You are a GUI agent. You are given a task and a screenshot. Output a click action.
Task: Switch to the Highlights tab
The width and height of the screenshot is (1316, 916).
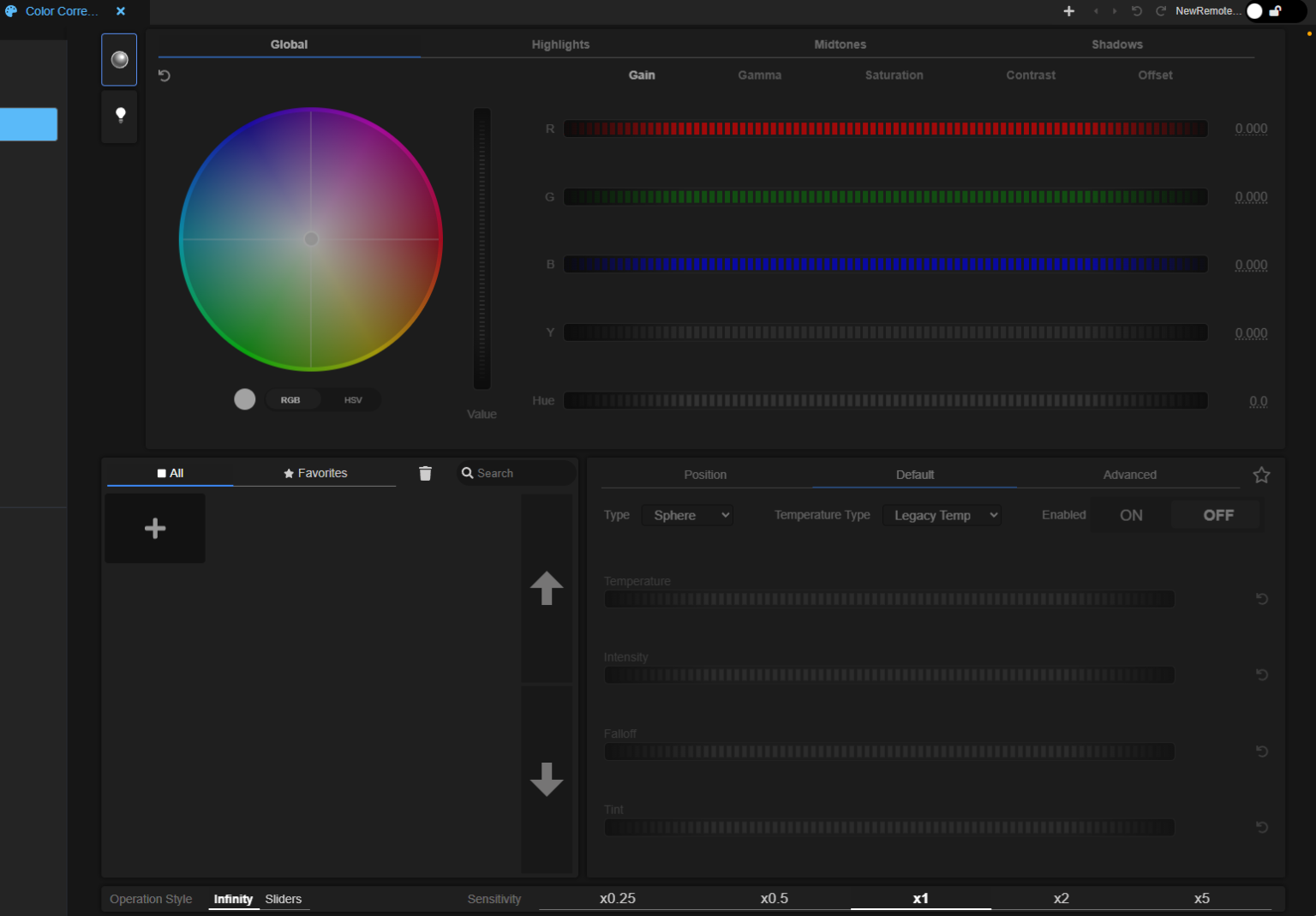tap(560, 44)
